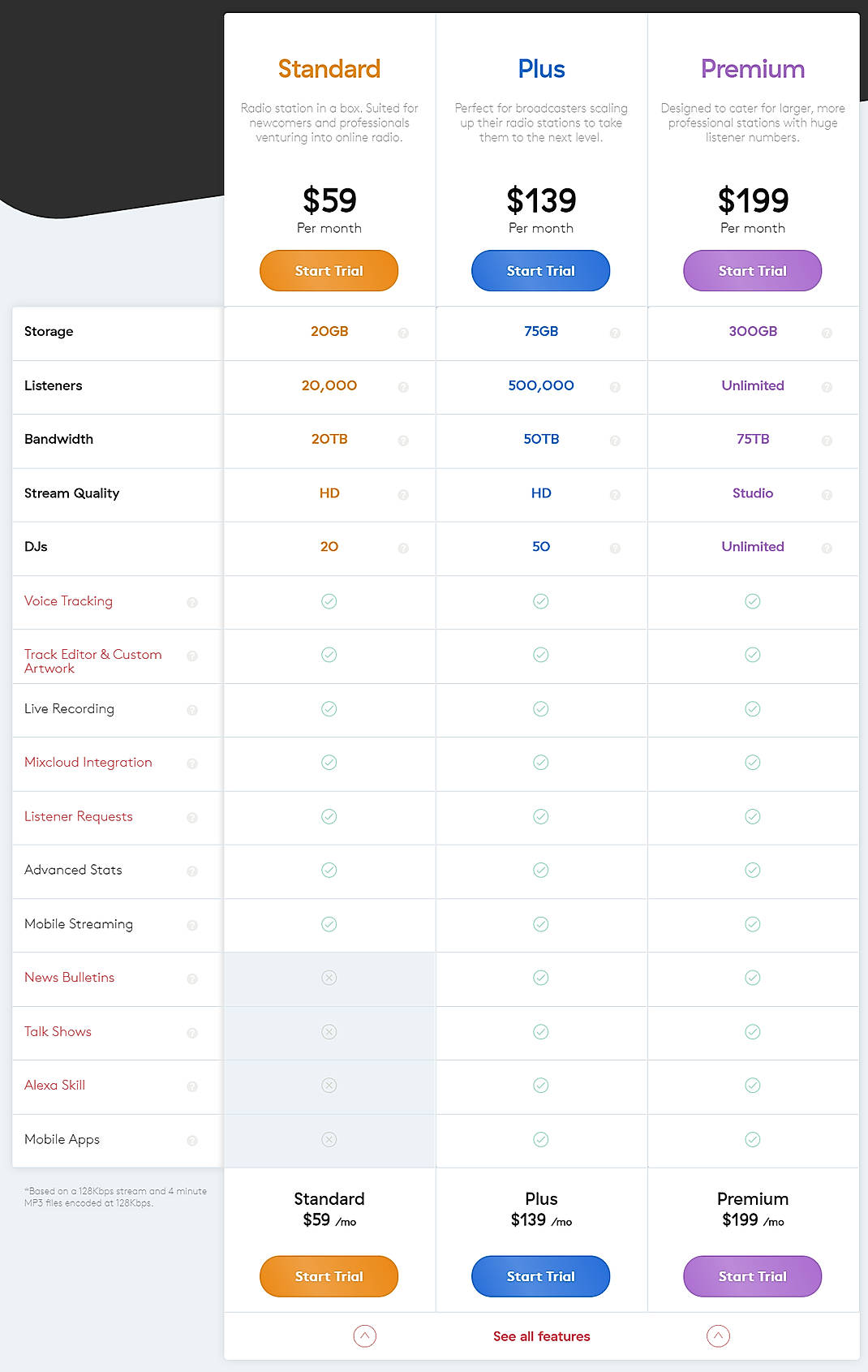Click the help icon beside Voice Tracking
The width and height of the screenshot is (868, 1372).
click(192, 602)
